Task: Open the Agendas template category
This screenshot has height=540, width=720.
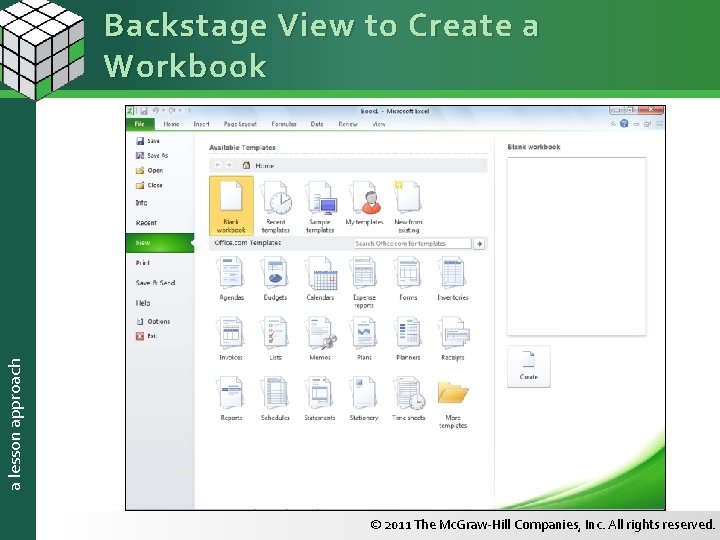Action: pos(231,278)
